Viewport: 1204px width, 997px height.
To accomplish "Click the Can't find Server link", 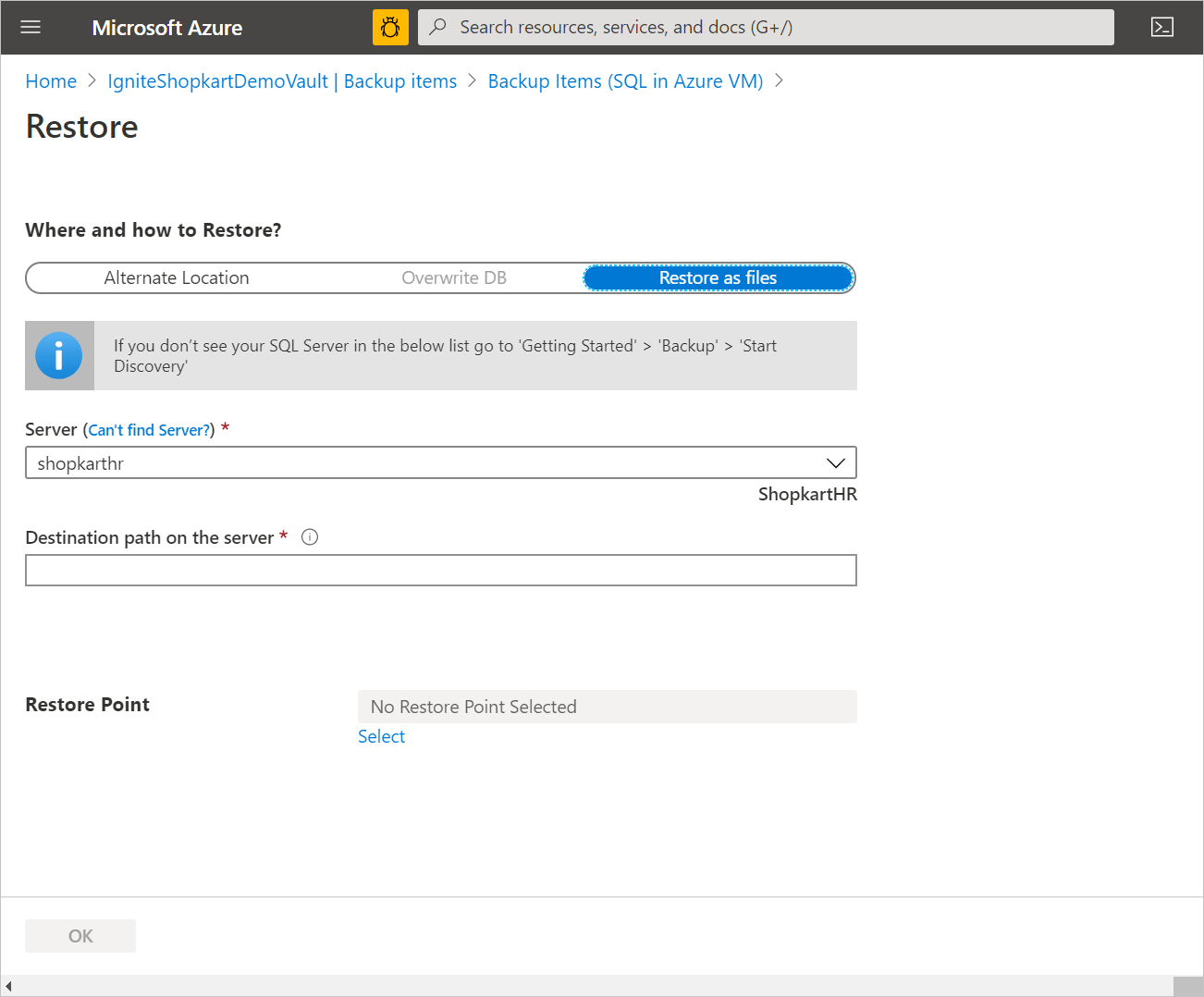I will [148, 429].
